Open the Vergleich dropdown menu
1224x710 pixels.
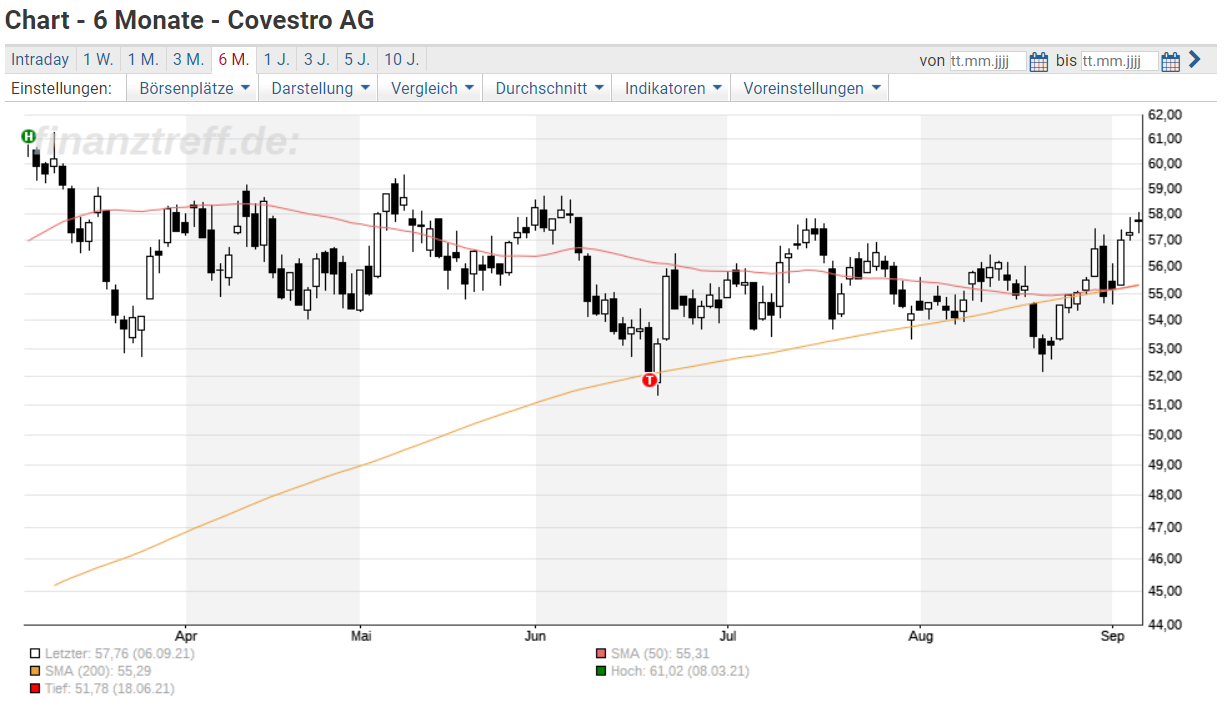(431, 88)
